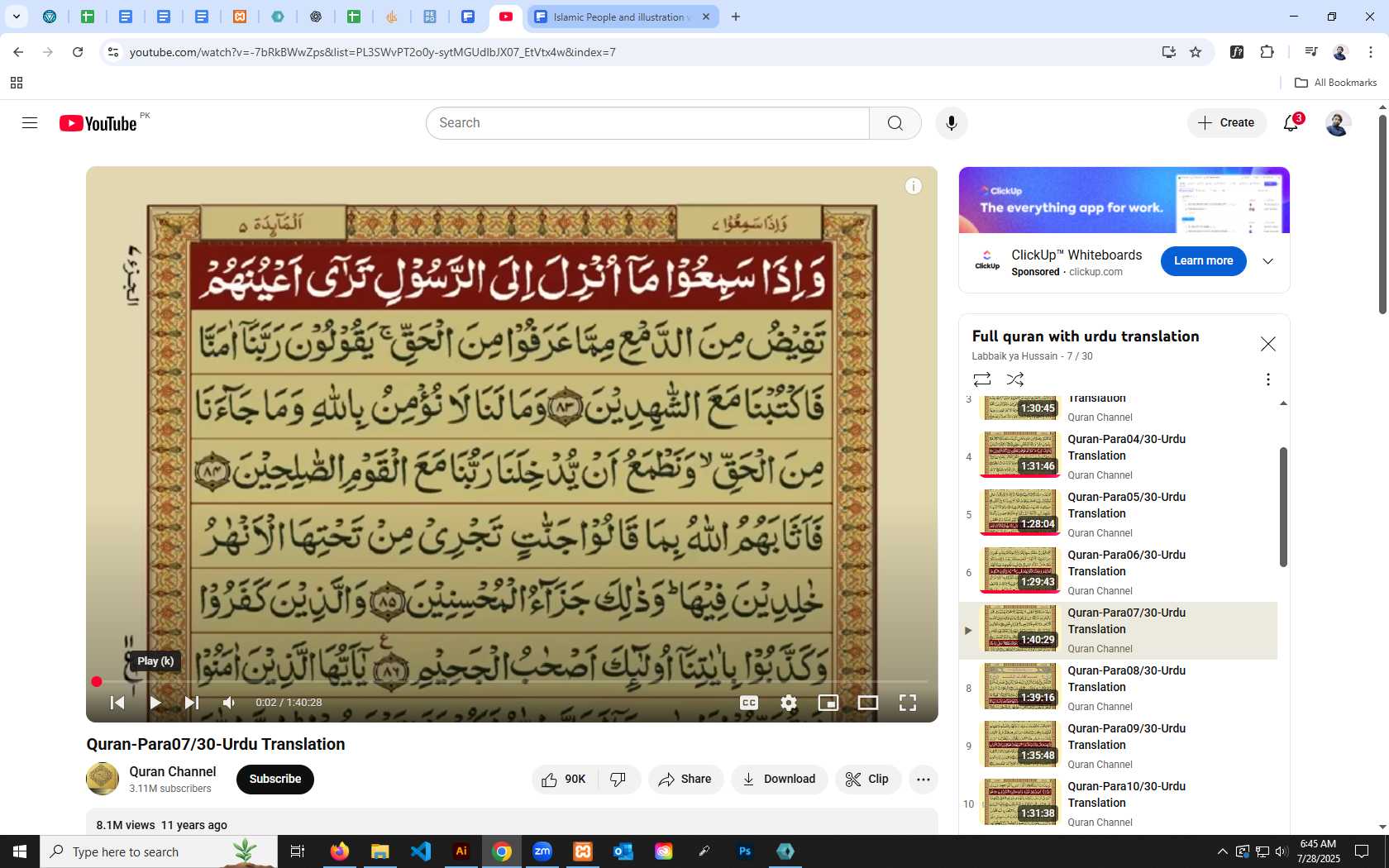Start voice search with microphone icon
Screen dimensions: 1389x868
point(952,123)
